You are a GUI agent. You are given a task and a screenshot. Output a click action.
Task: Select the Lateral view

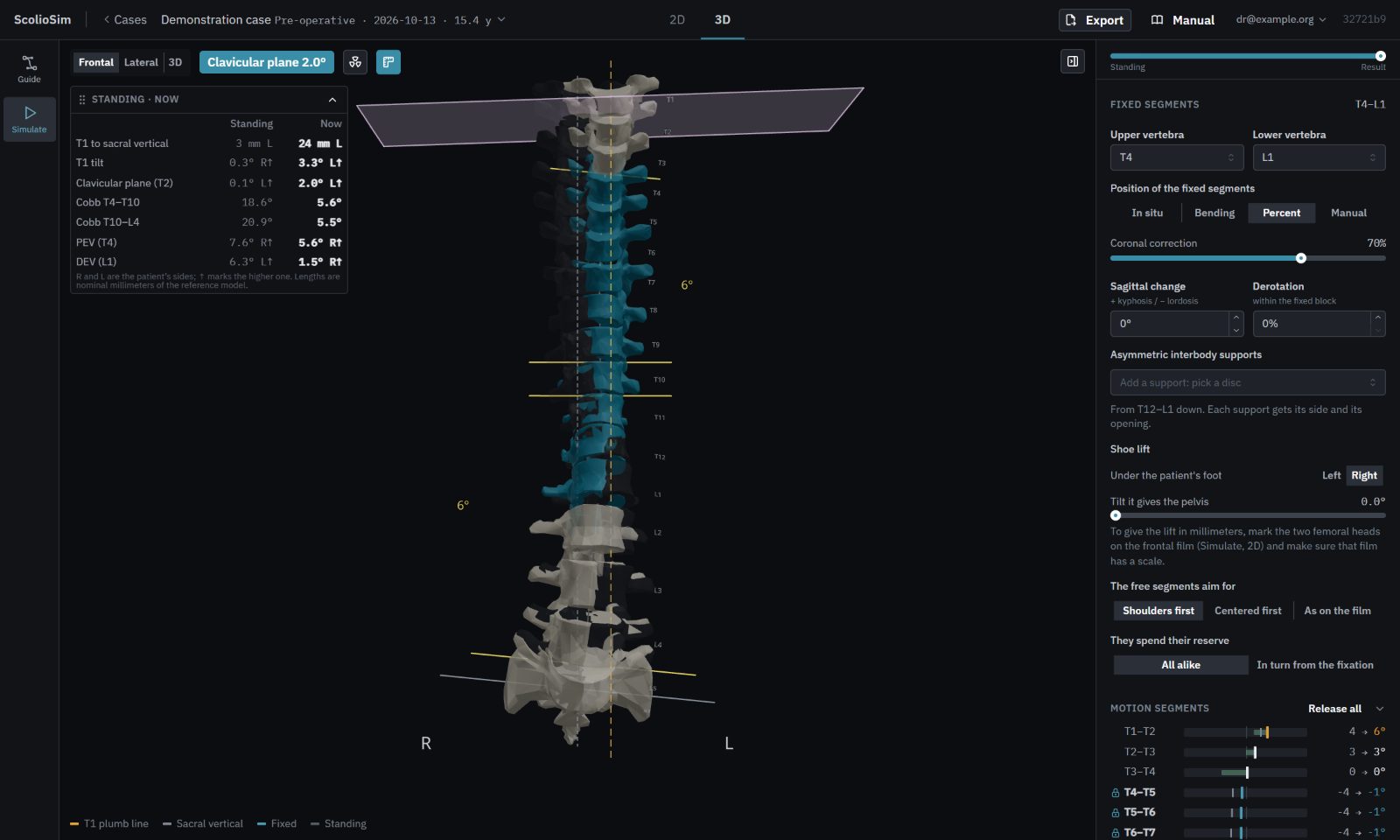(x=141, y=62)
